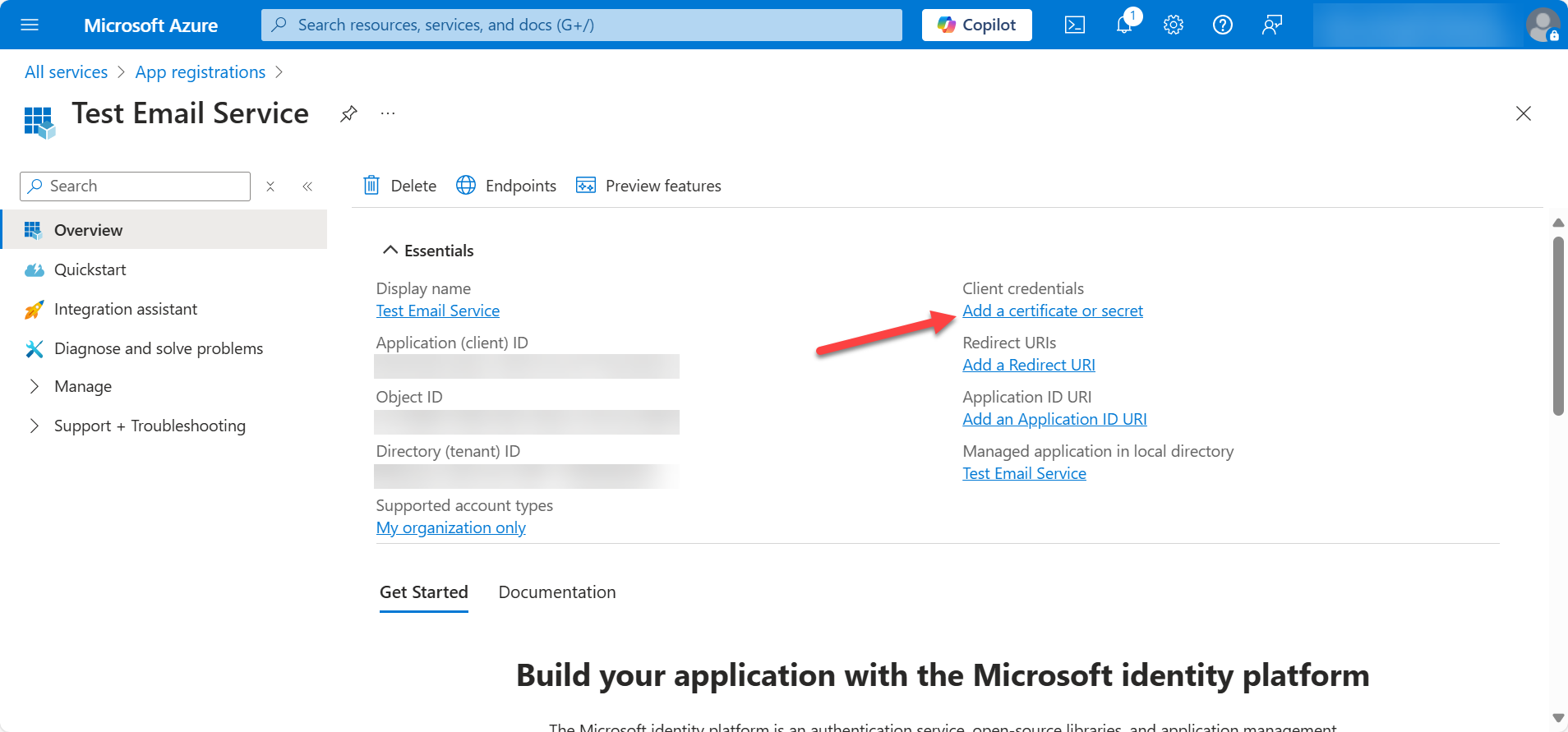Click the app registration icon beside the title
The width and height of the screenshot is (1568, 732).
click(39, 122)
